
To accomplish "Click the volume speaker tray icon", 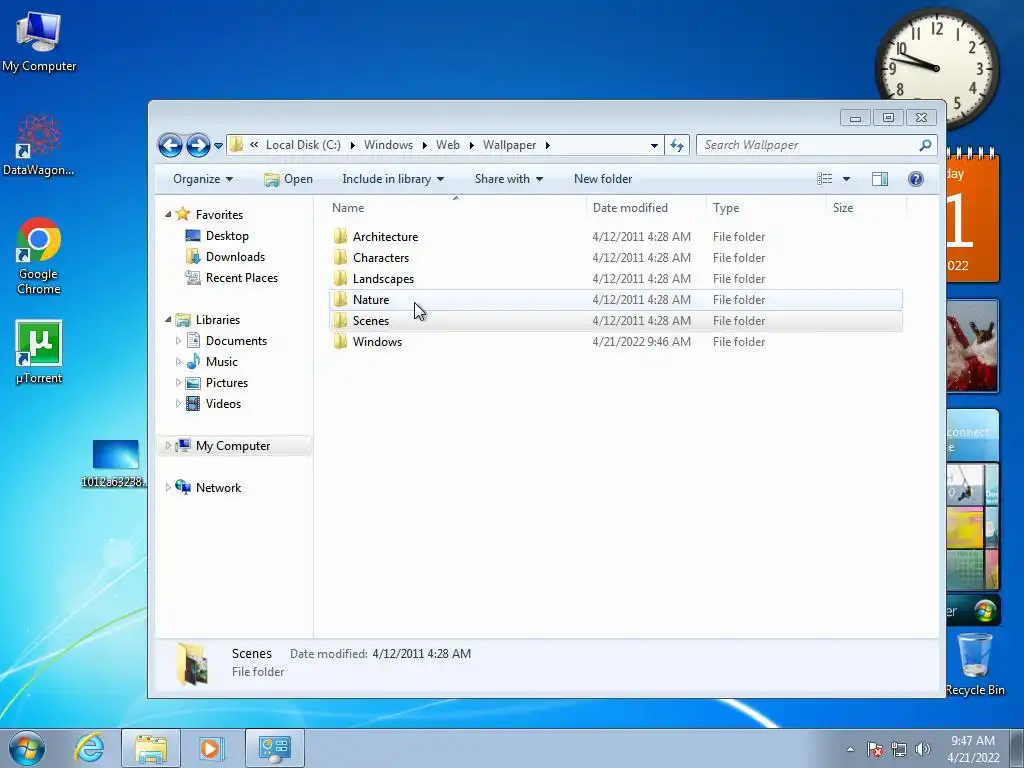I will click(922, 749).
